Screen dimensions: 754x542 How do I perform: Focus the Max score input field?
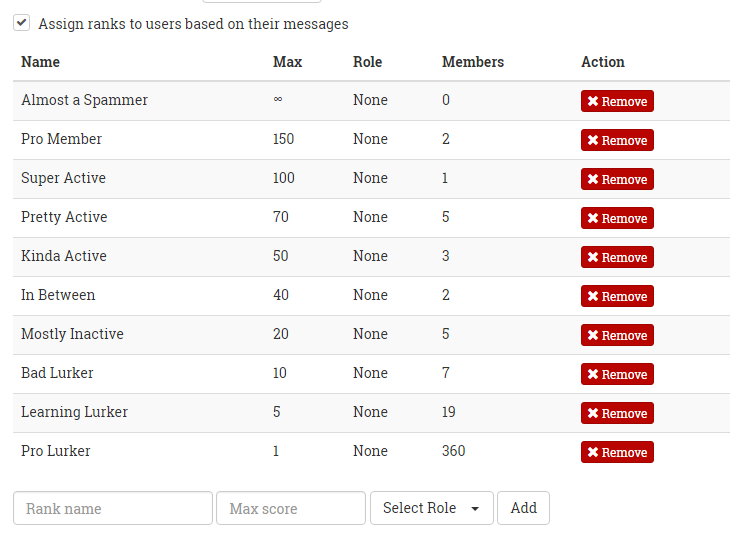point(291,508)
